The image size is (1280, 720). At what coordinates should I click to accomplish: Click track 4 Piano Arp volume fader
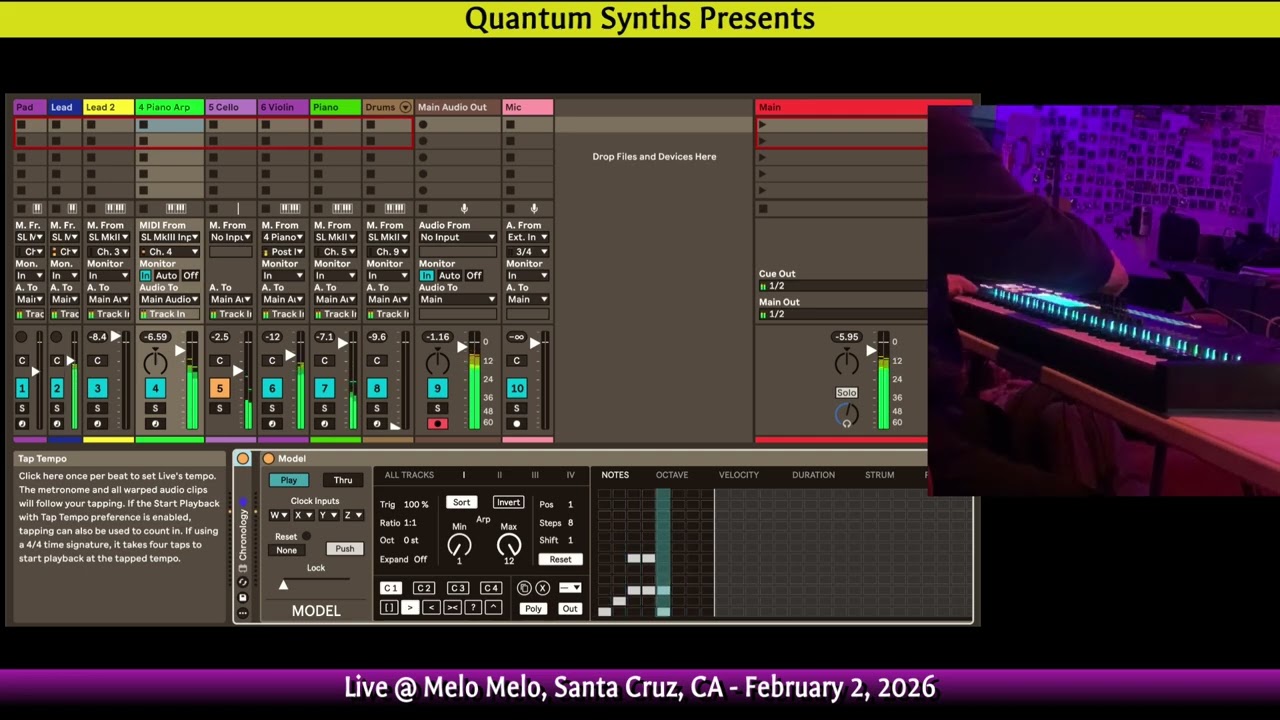179,350
